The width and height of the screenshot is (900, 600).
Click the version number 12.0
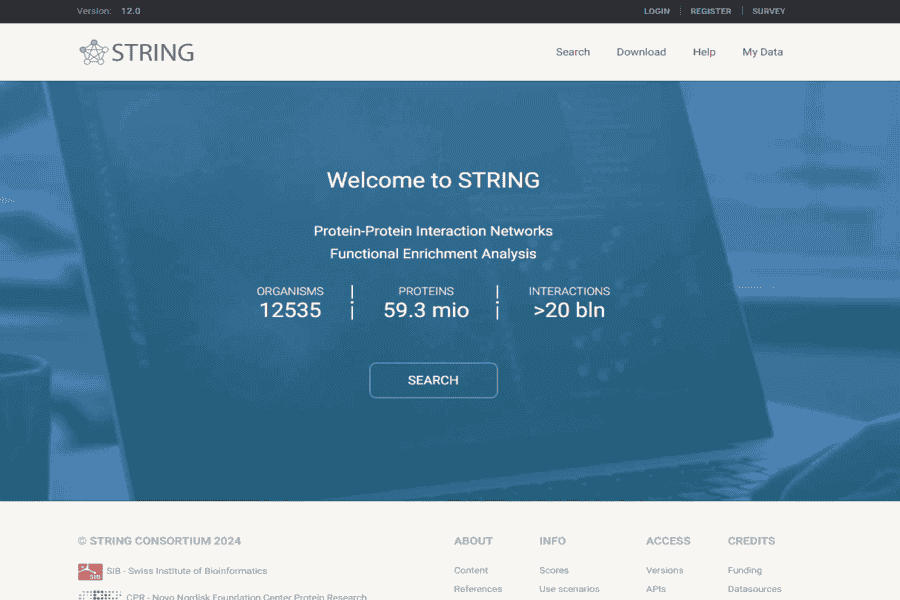(x=130, y=11)
